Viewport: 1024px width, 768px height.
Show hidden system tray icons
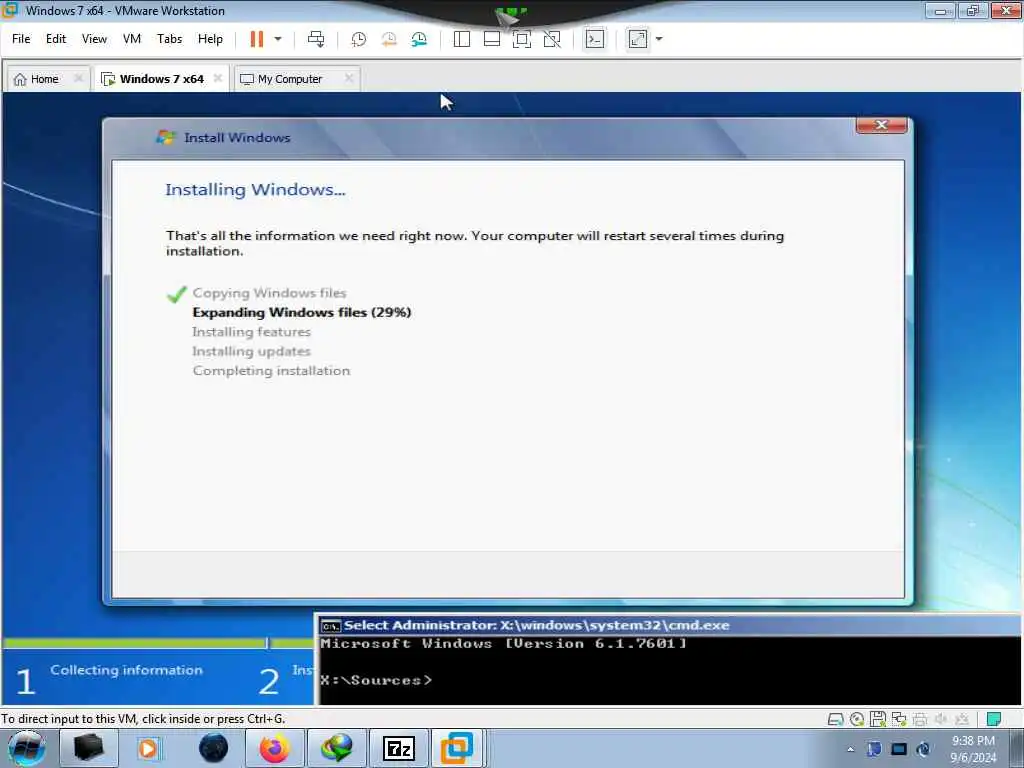(850, 749)
